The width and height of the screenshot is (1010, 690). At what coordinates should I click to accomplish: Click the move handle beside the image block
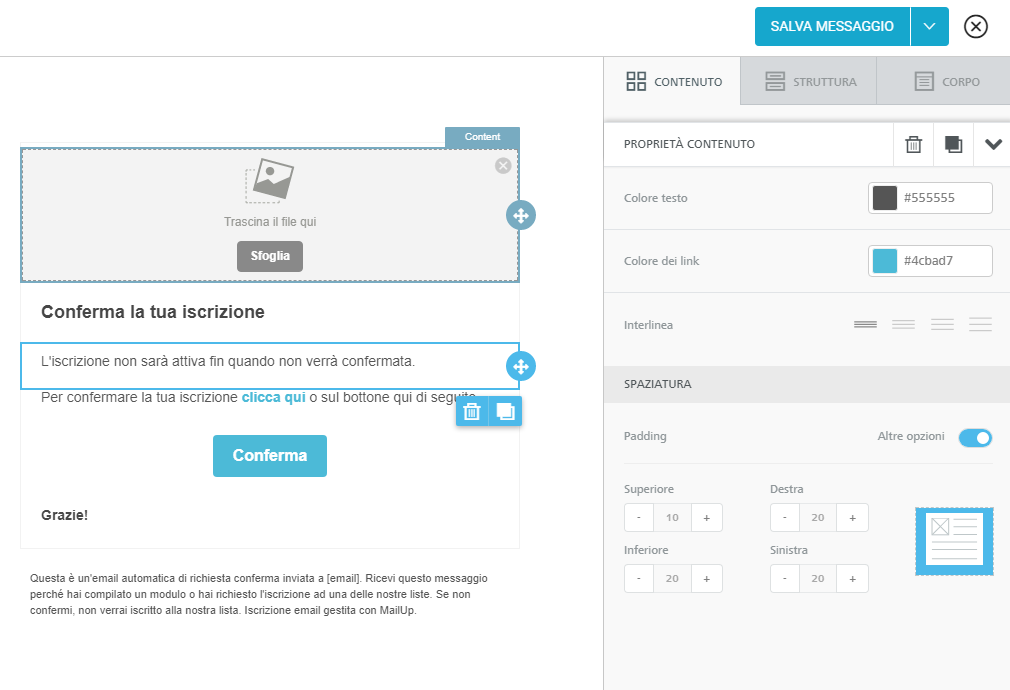[x=520, y=215]
